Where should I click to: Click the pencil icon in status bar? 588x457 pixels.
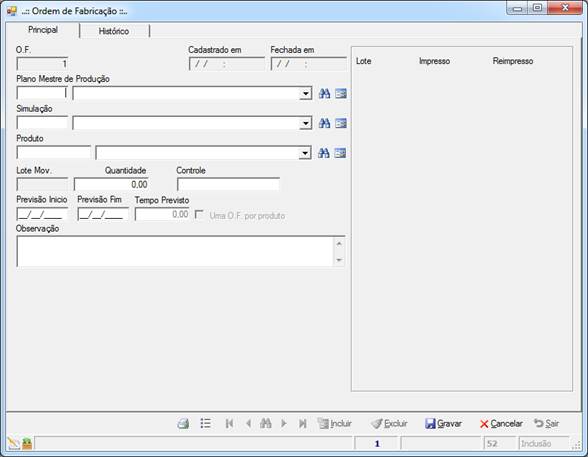pos(13,443)
